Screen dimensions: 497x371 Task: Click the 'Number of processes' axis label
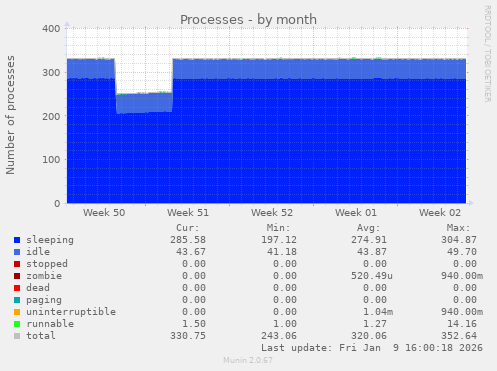click(x=10, y=115)
